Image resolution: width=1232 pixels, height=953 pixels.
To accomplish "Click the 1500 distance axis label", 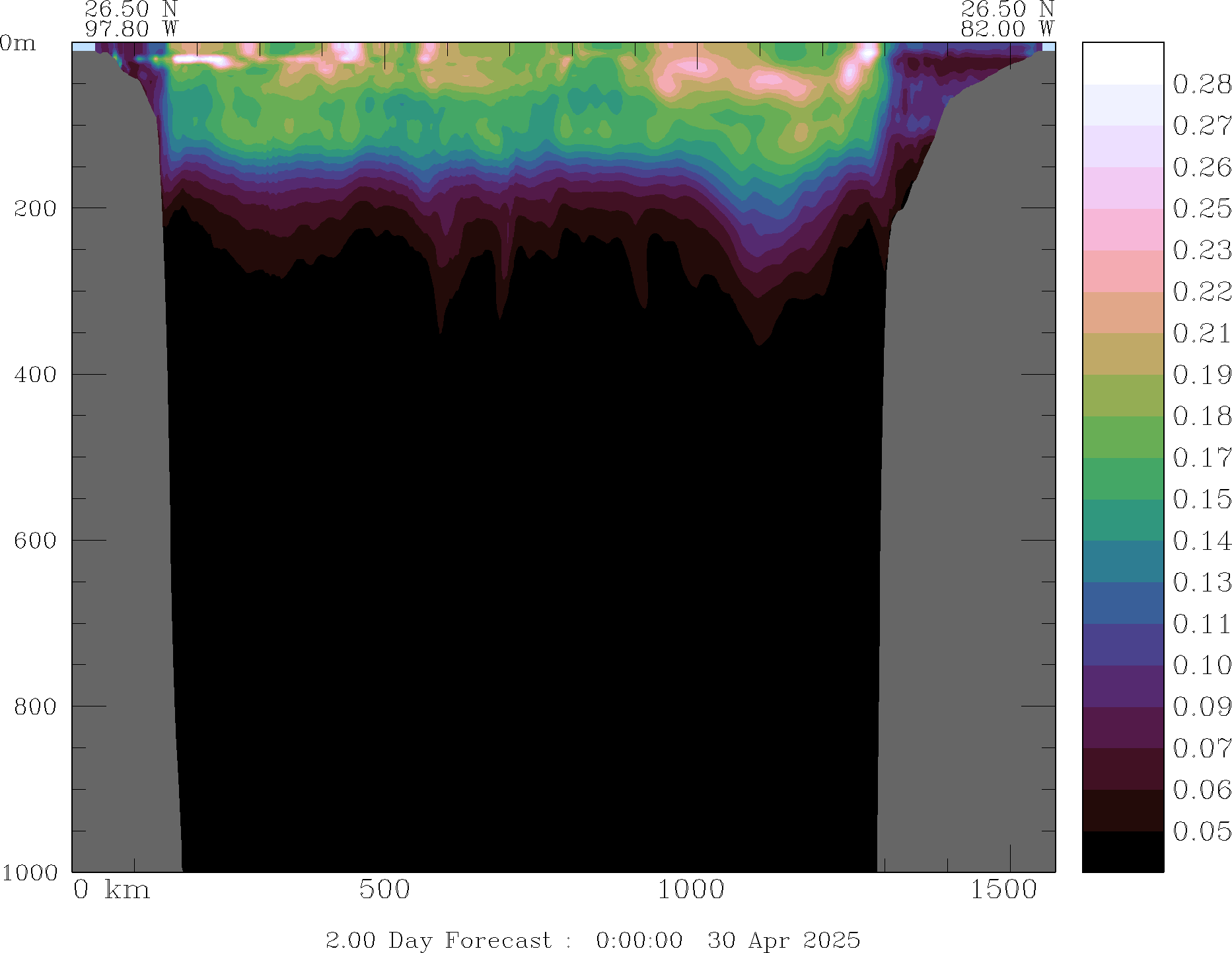I will (1003, 890).
